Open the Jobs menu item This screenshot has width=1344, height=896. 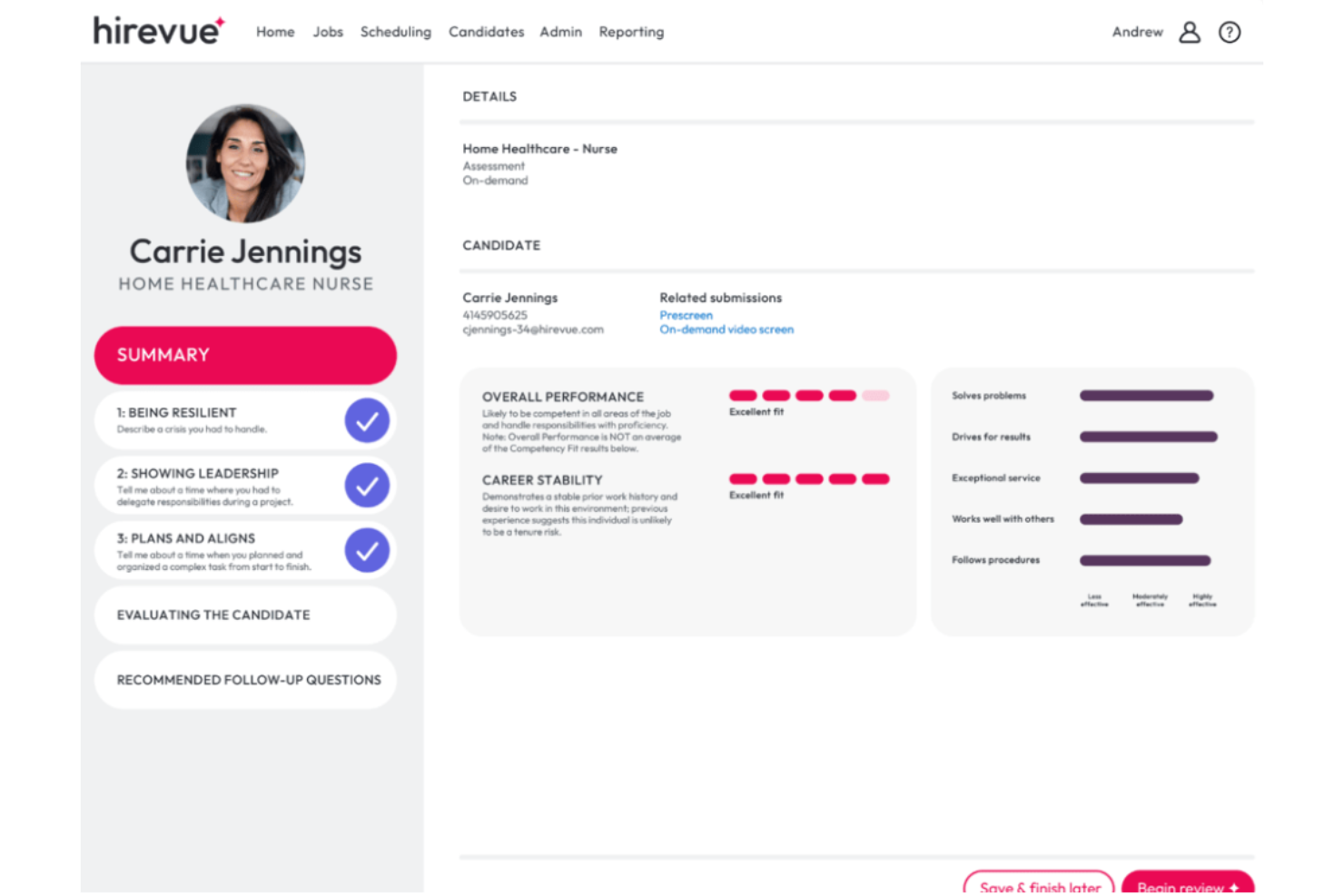(x=327, y=32)
